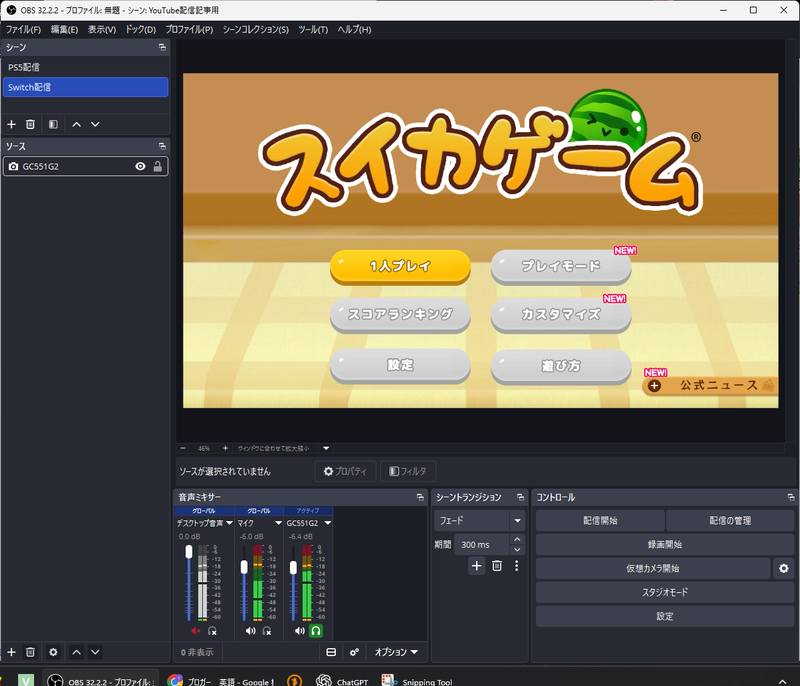Mute the GC551G2 audio channel
The height and width of the screenshot is (686, 800).
click(x=299, y=631)
